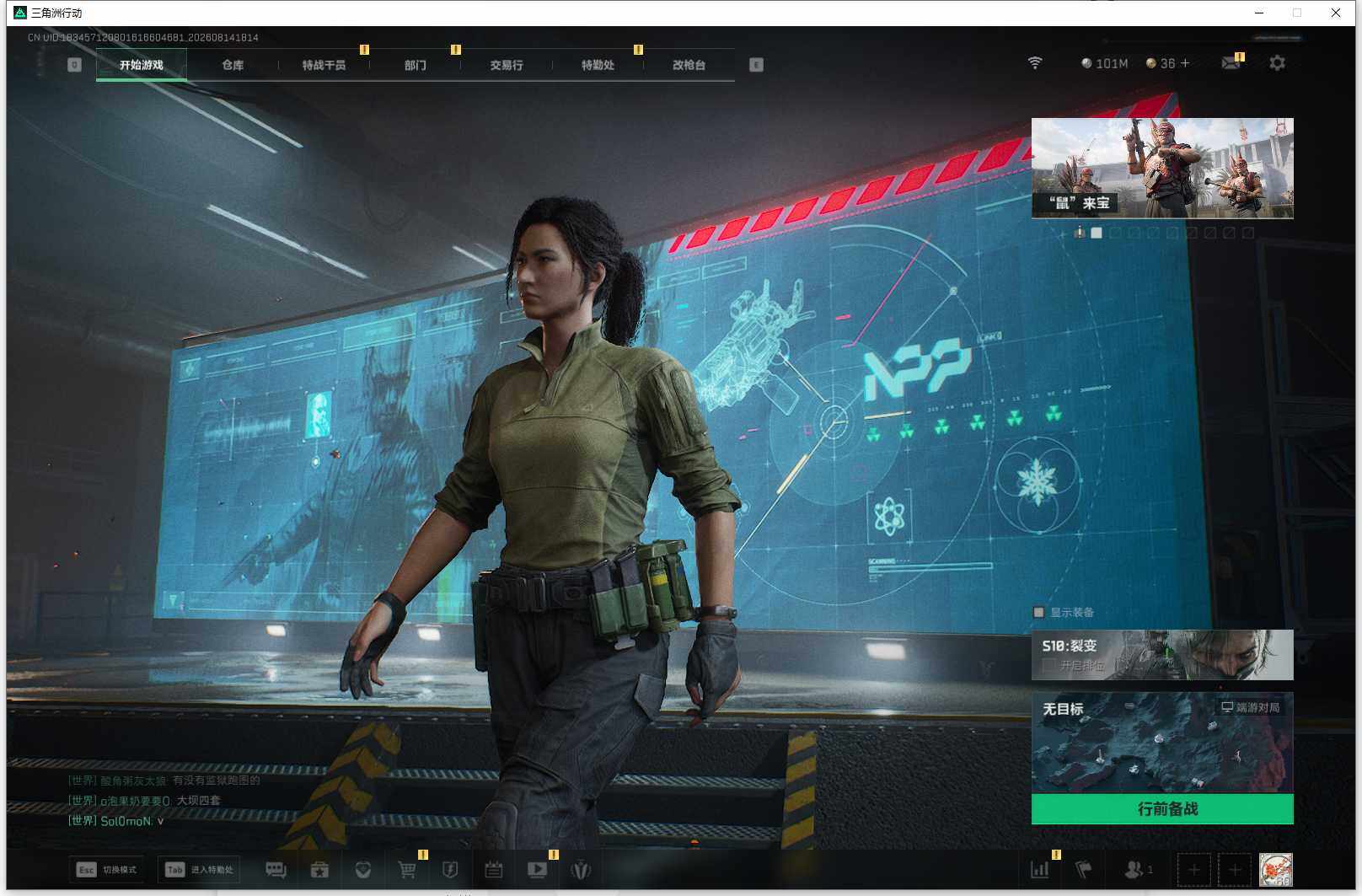Click the first empty squad invite slot

(1193, 869)
